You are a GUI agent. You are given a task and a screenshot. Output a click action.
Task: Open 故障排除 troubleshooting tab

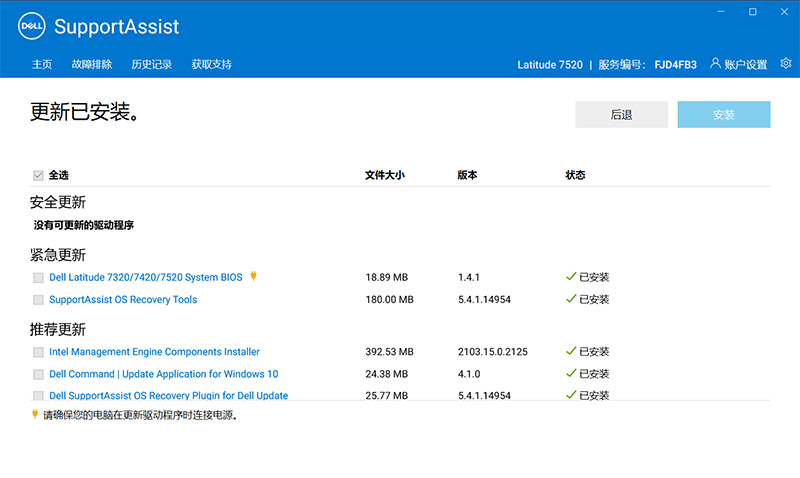(x=92, y=64)
